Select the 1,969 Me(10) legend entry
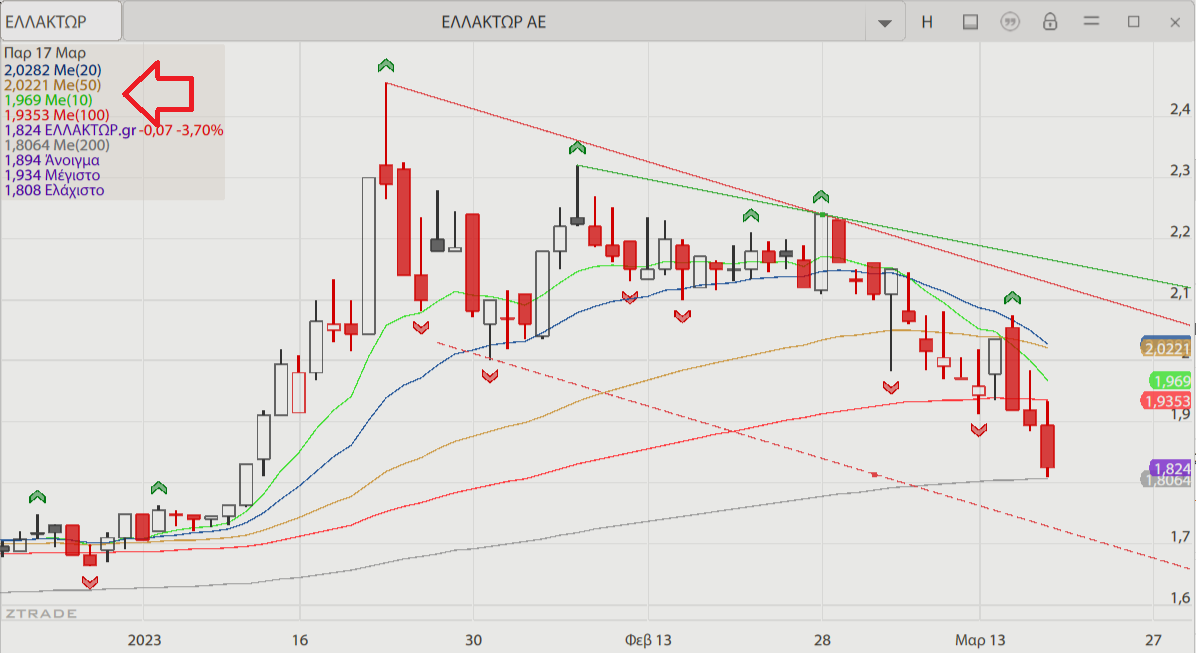The image size is (1196, 653). (48, 100)
